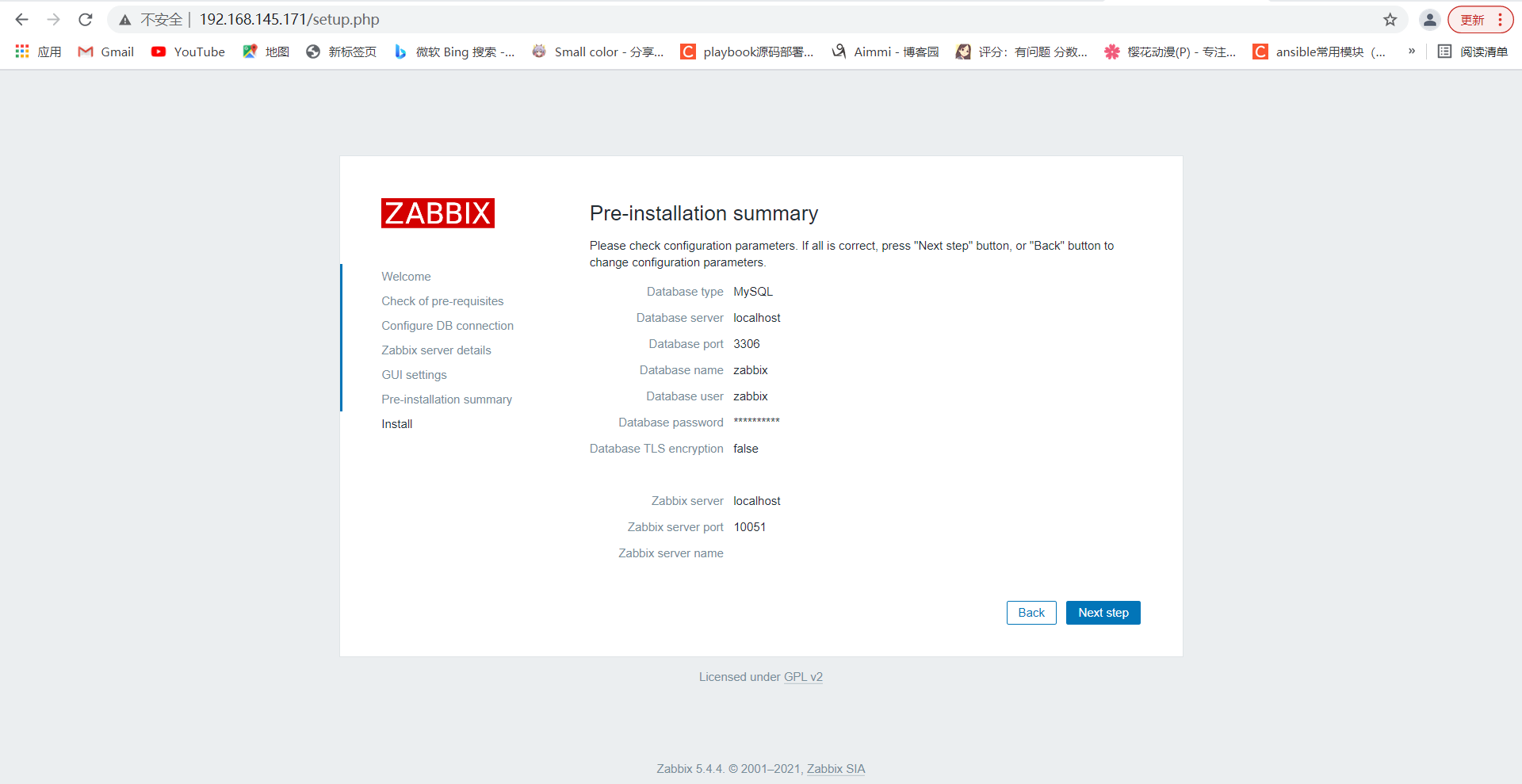Screen dimensions: 1522x784
Task: Open the Small color bookmark icon
Action: coord(539,52)
